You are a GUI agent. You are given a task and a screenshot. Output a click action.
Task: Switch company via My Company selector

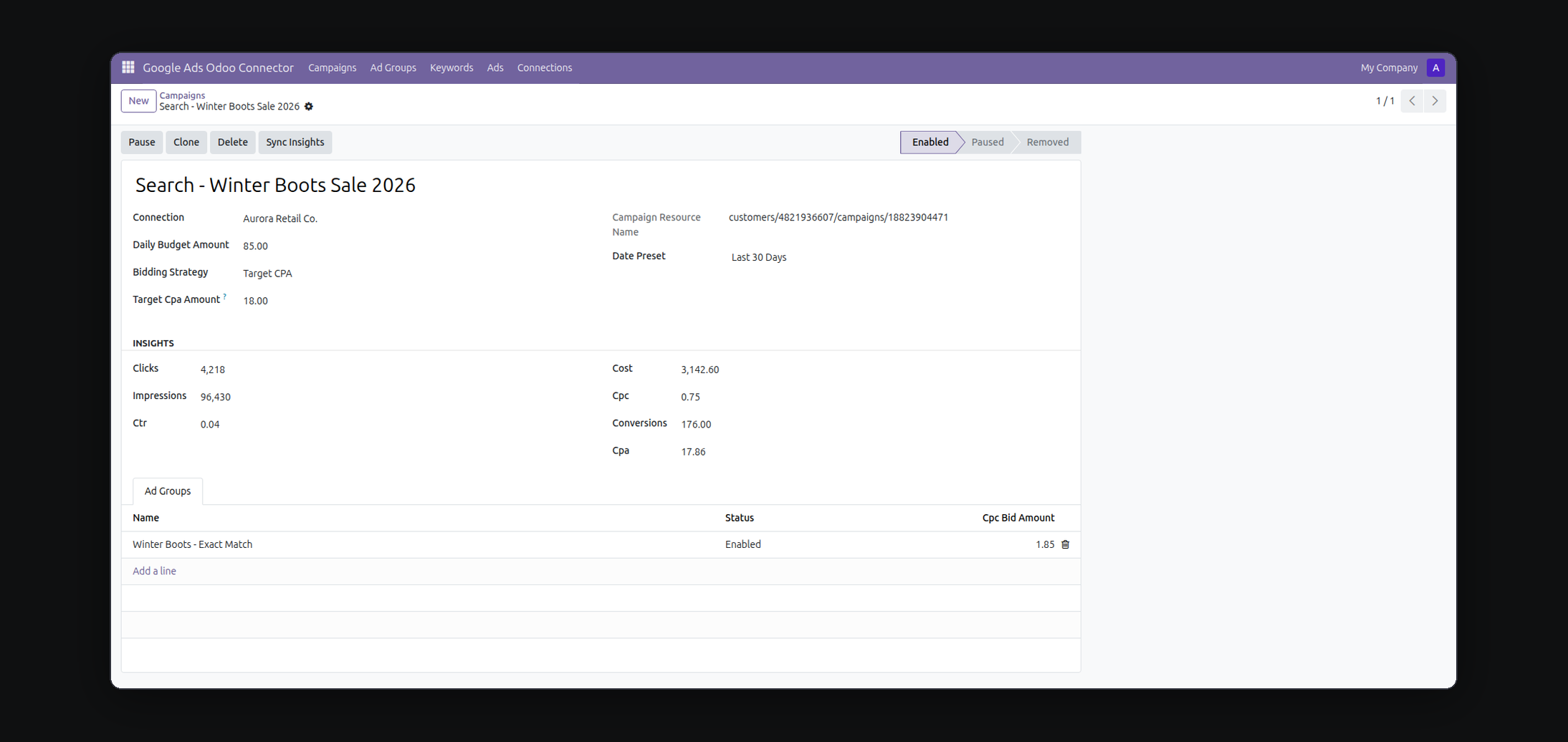coord(1389,67)
